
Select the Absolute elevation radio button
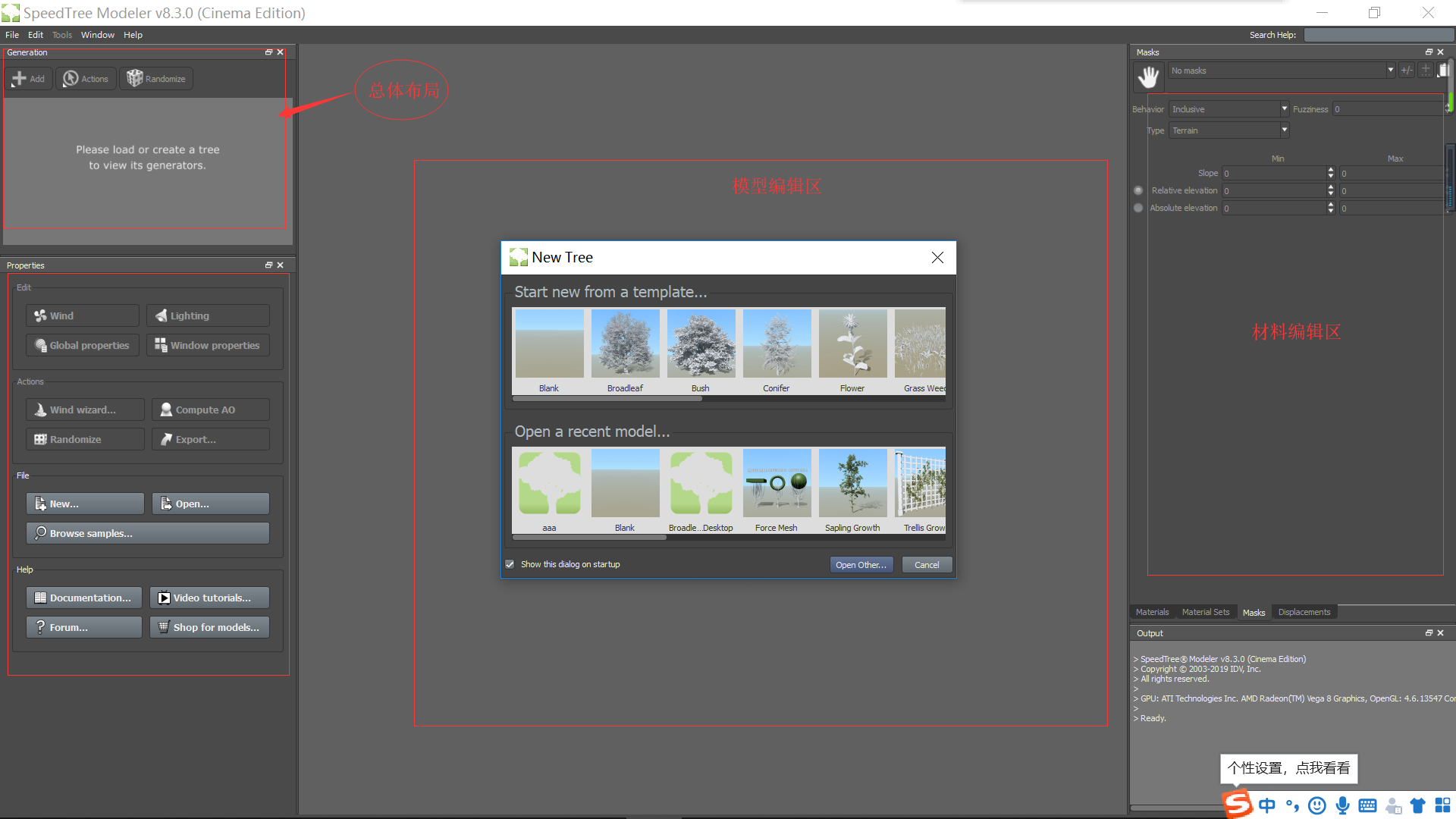pyautogui.click(x=1138, y=208)
